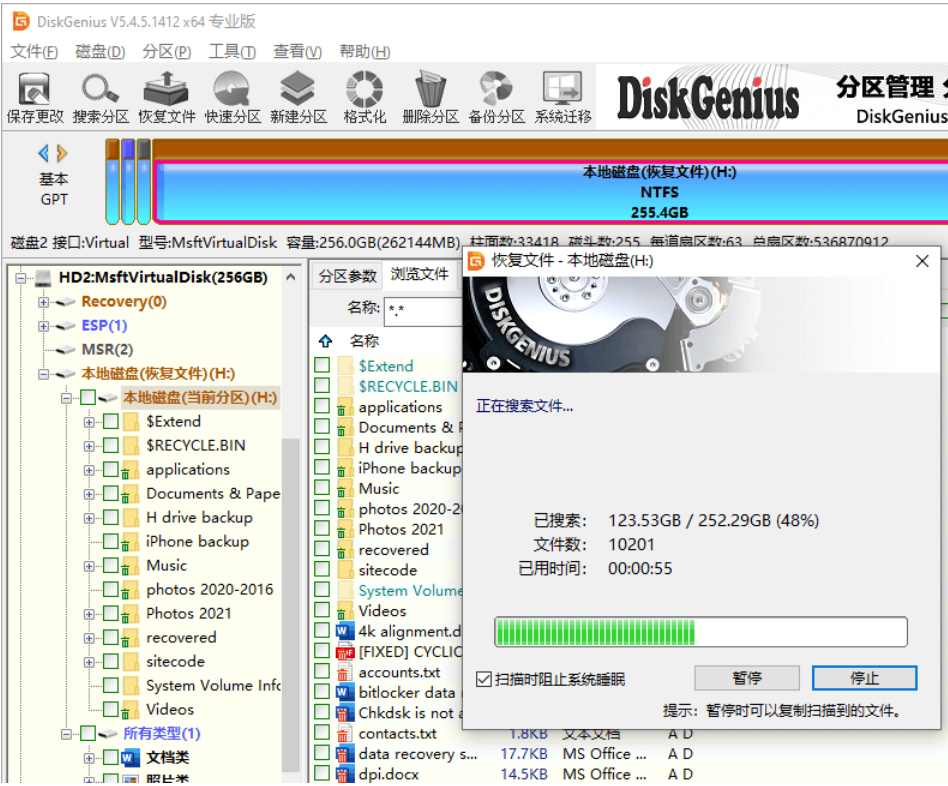Collapse the HD2:MsftVirtualDisk tree node
Viewport: 948px width, 786px height.
coord(21,278)
